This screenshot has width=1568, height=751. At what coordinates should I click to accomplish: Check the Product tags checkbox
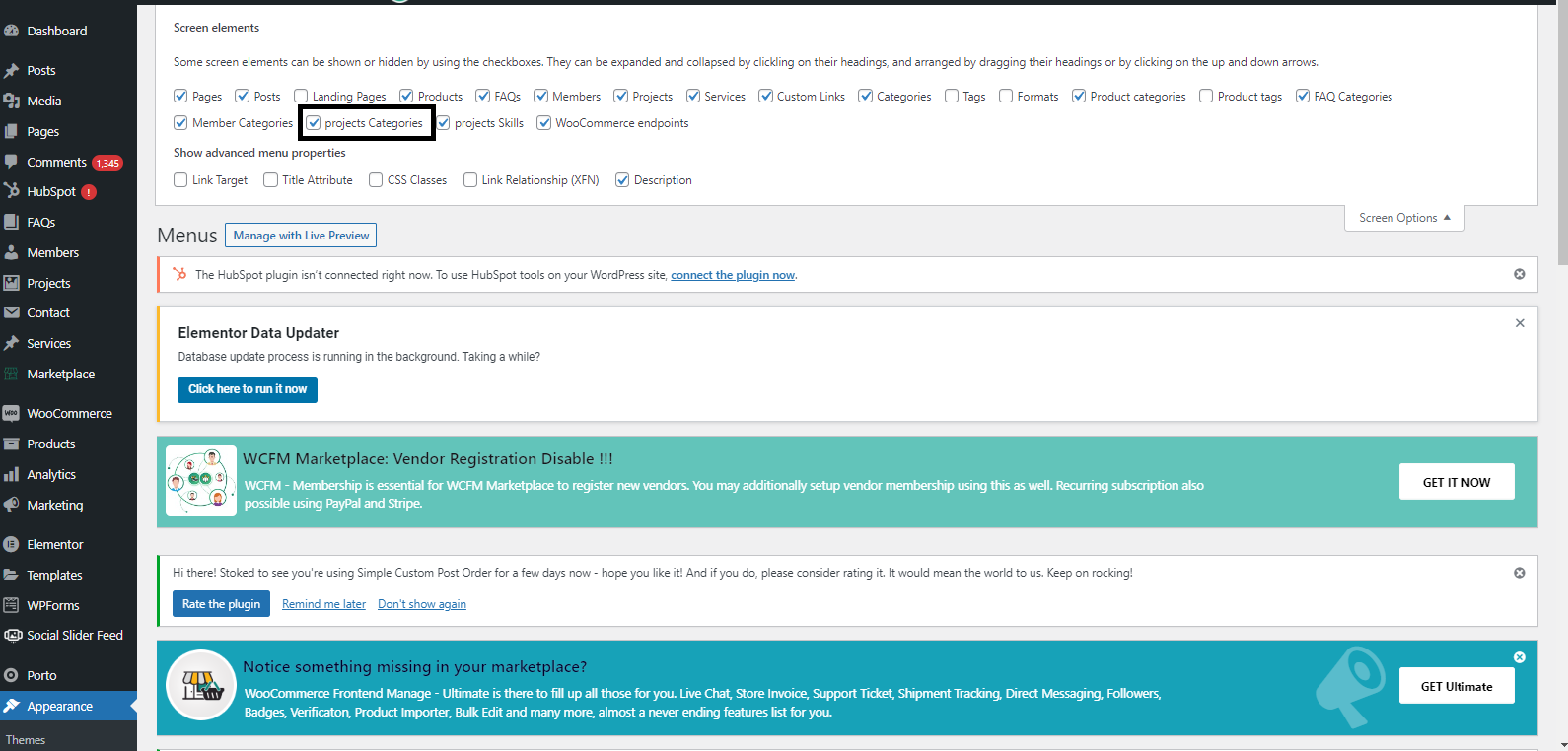1206,96
